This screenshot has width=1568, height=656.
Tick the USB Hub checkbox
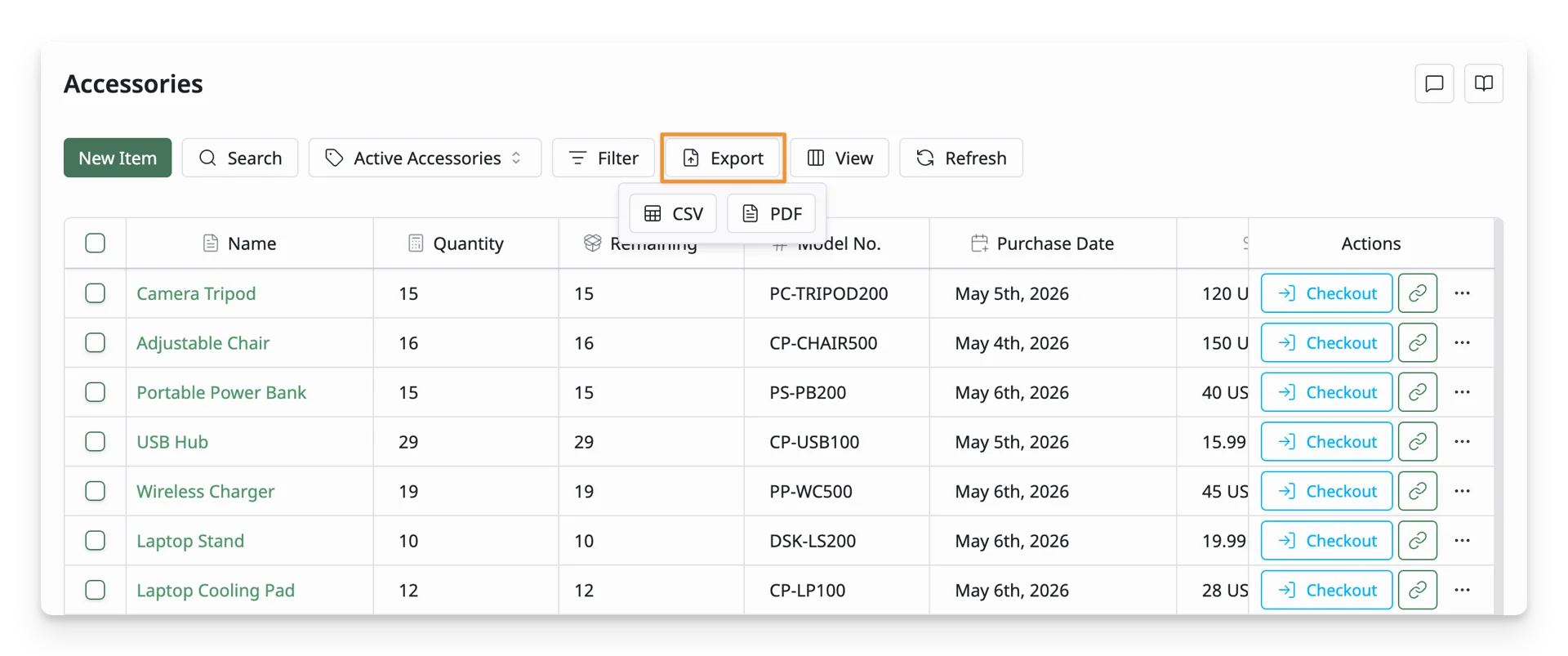(x=96, y=442)
